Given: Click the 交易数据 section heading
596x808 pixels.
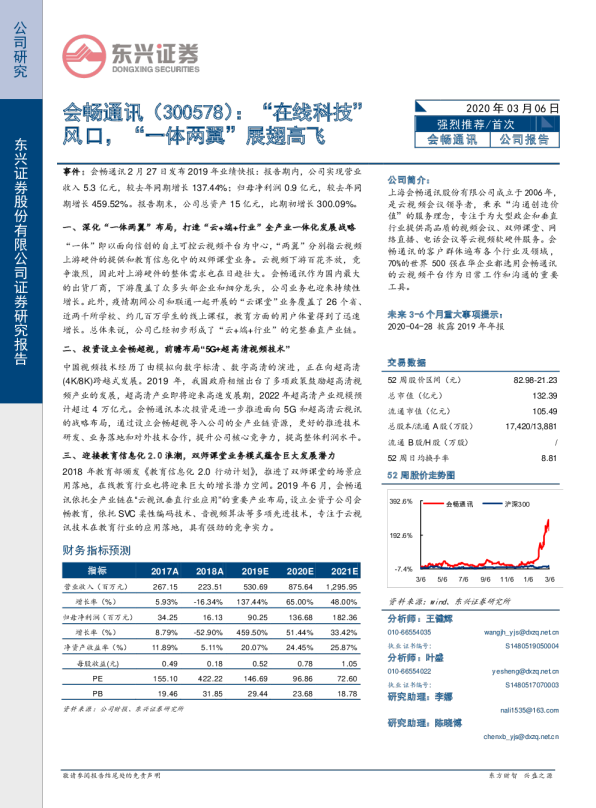Looking at the screenshot, I should click(x=406, y=362).
